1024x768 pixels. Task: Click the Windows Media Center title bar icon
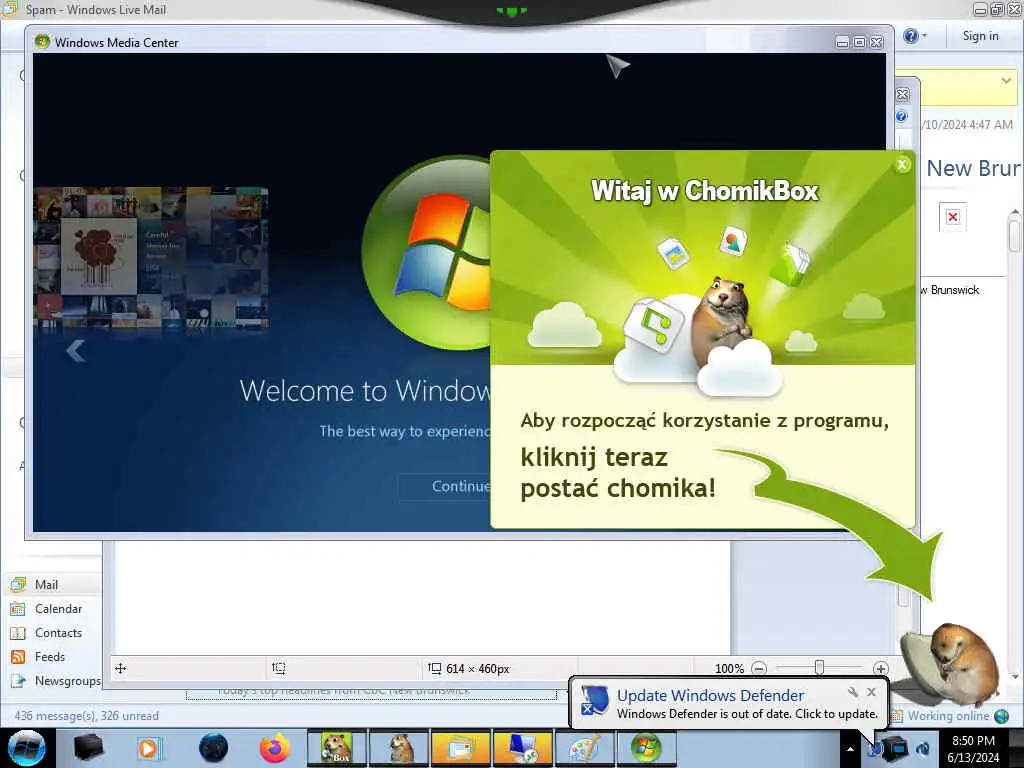(x=42, y=42)
